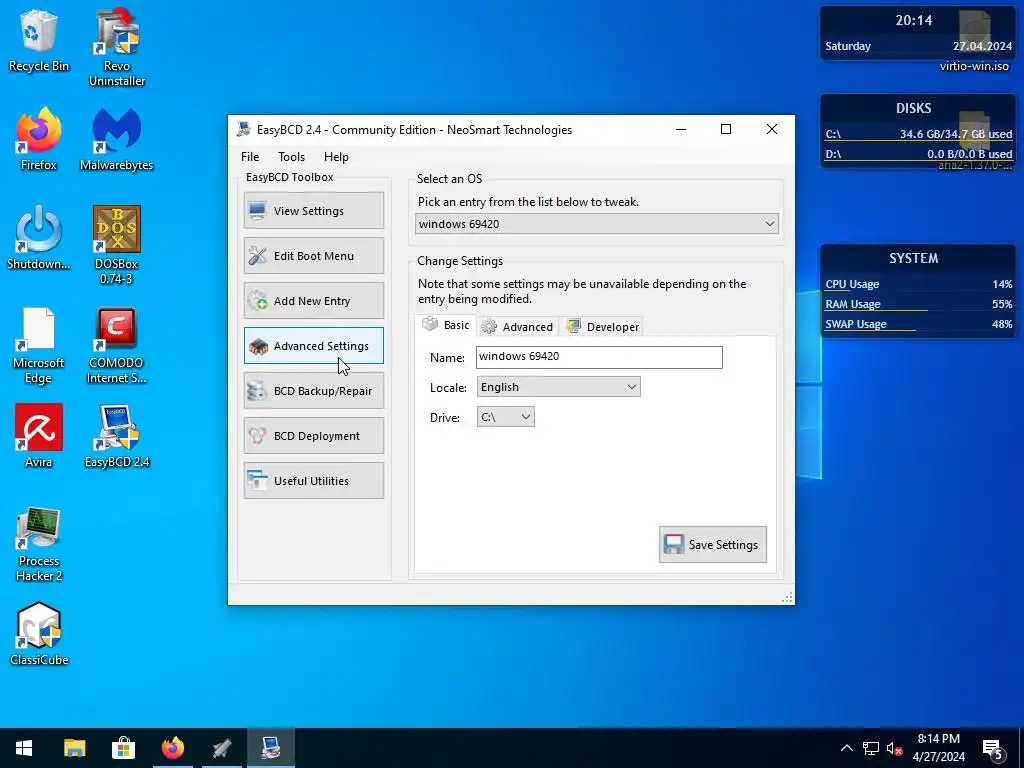Viewport: 1024px width, 768px height.
Task: Expand the Locale dropdown showing English
Action: (x=558, y=387)
